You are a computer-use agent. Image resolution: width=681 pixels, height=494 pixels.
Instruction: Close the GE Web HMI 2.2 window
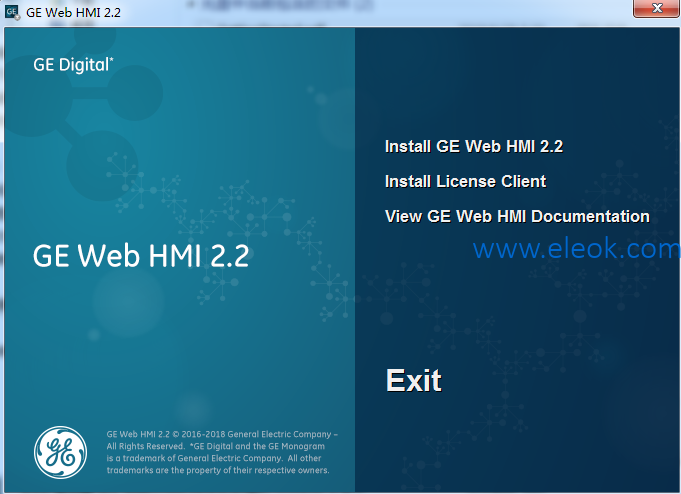(x=656, y=8)
